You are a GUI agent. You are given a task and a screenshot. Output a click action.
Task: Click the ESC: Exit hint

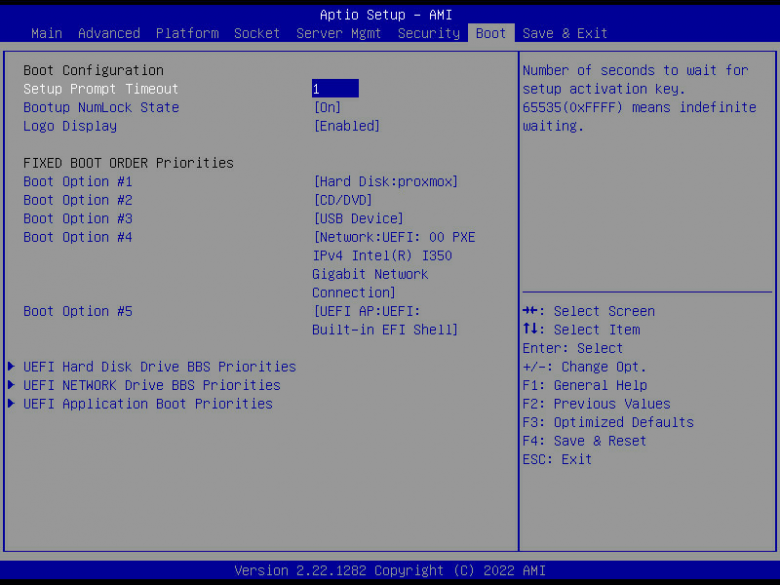pyautogui.click(x=557, y=459)
